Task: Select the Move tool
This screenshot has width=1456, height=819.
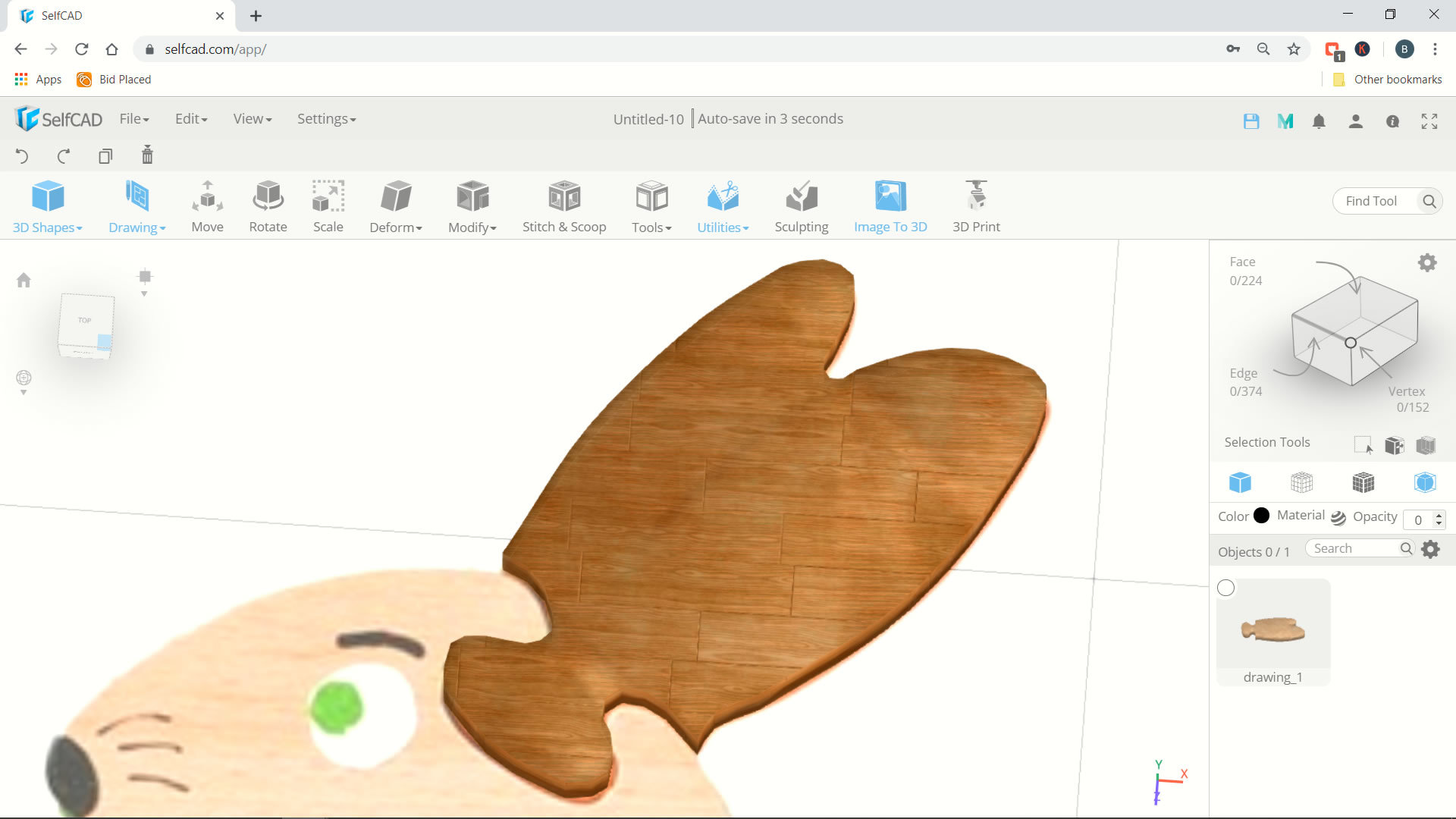Action: tap(207, 207)
